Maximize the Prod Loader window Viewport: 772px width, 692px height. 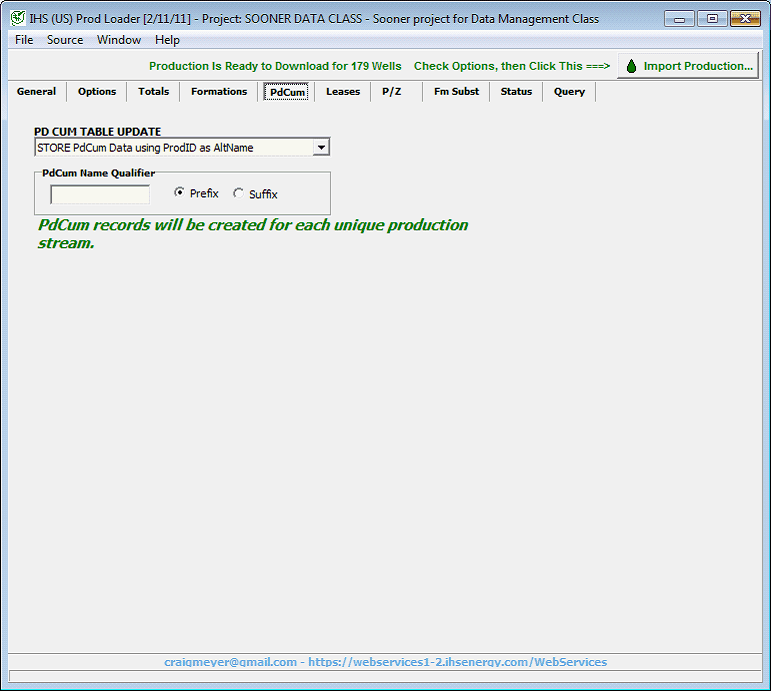point(712,18)
